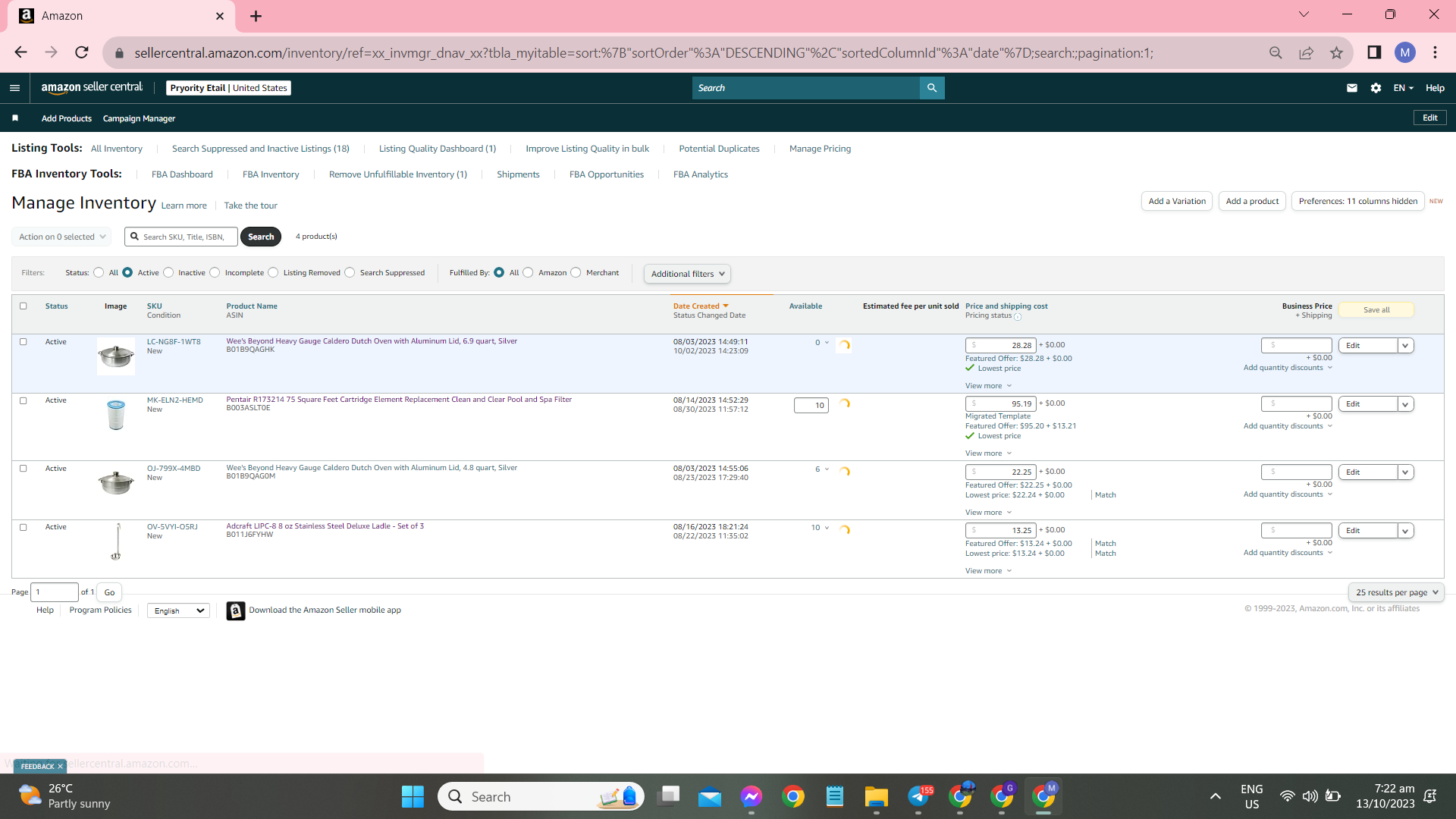This screenshot has height=819, width=1456.
Task: Open the English language dropdown in footer
Action: tap(178, 610)
